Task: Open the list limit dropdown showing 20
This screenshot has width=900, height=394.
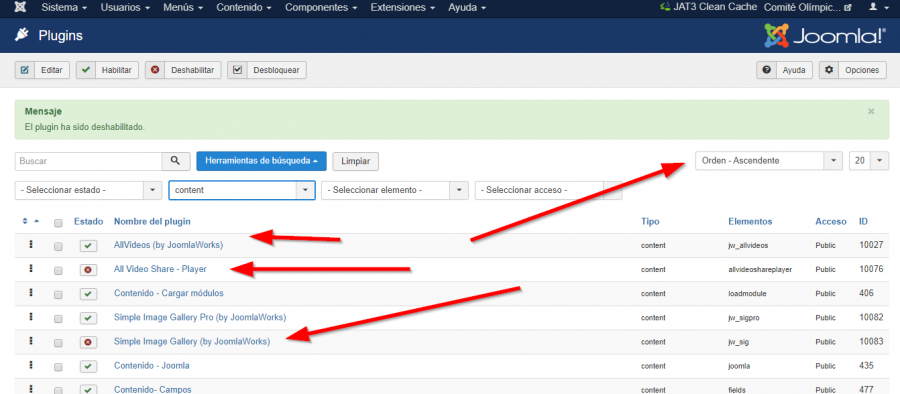Action: [x=869, y=161]
